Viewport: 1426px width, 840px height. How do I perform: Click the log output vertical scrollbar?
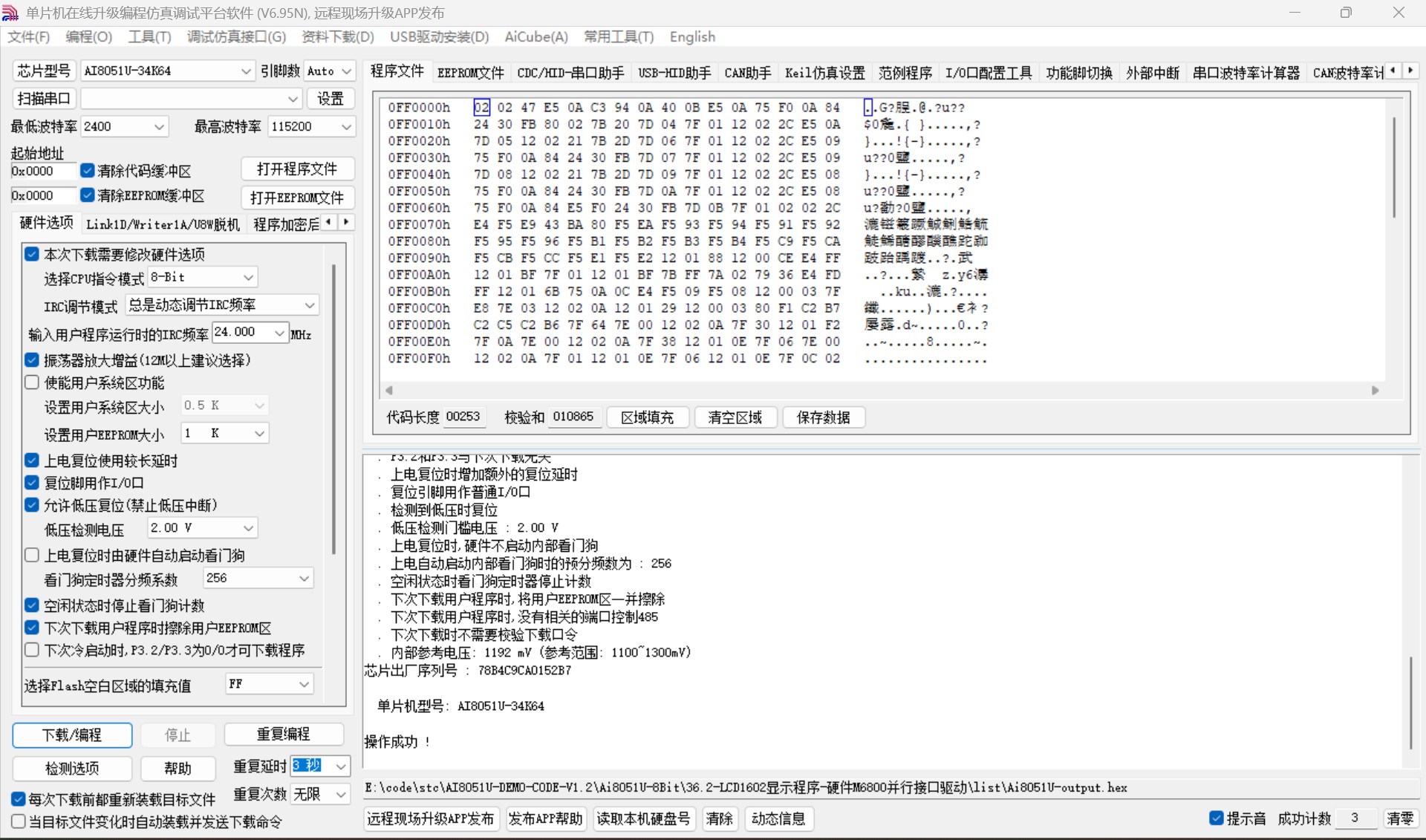[x=1410, y=702]
